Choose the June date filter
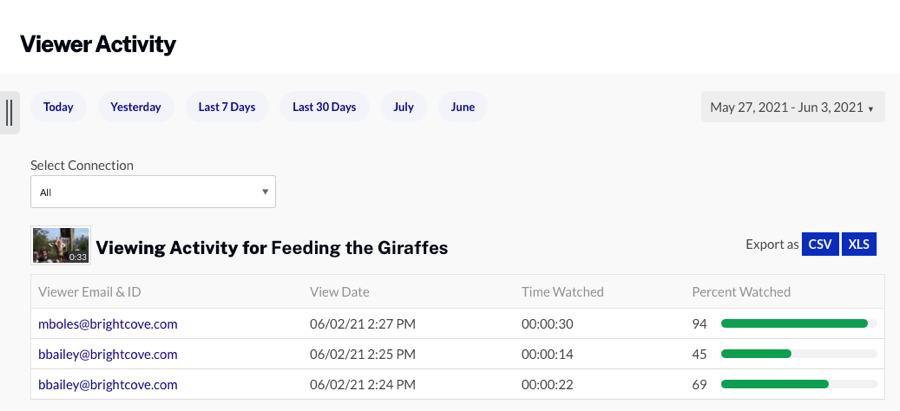The width and height of the screenshot is (900, 411). coord(462,107)
